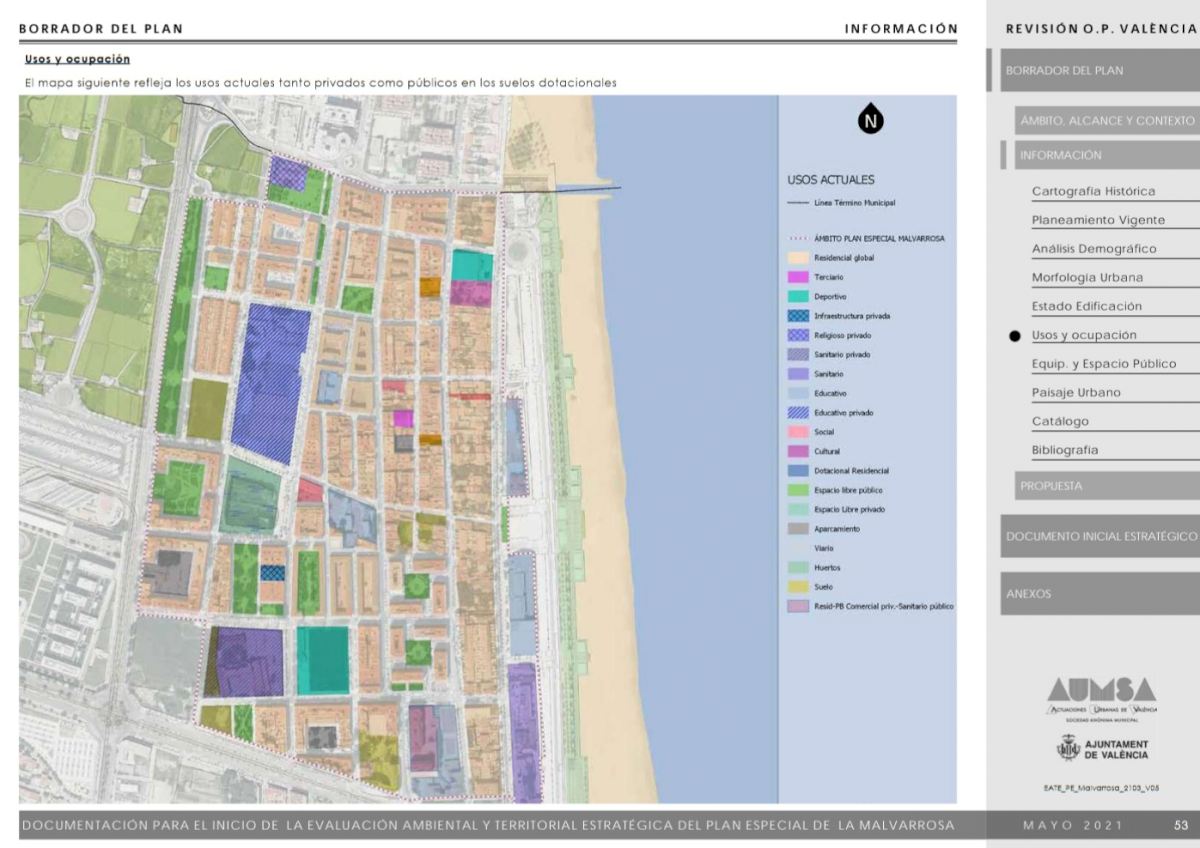This screenshot has width=1200, height=848.
Task: Go to Planeamiento Vigente page
Action: [x=1098, y=221]
